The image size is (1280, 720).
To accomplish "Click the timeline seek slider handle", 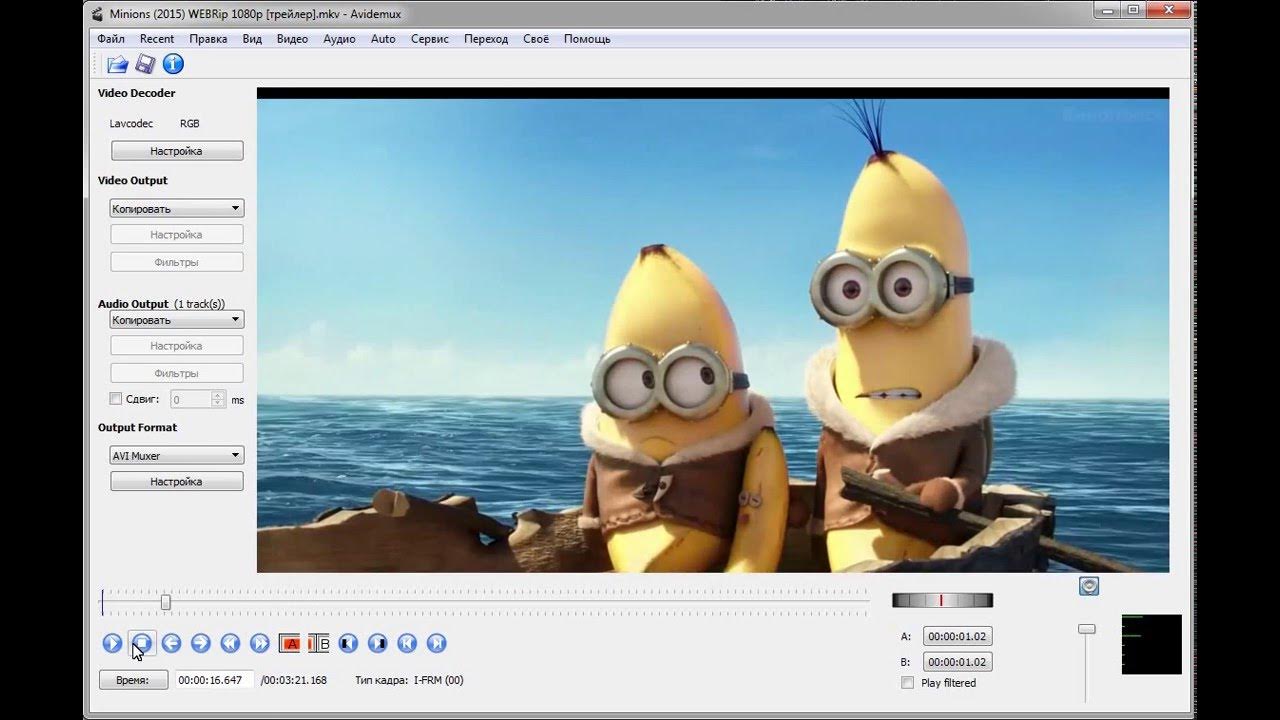I will 166,602.
